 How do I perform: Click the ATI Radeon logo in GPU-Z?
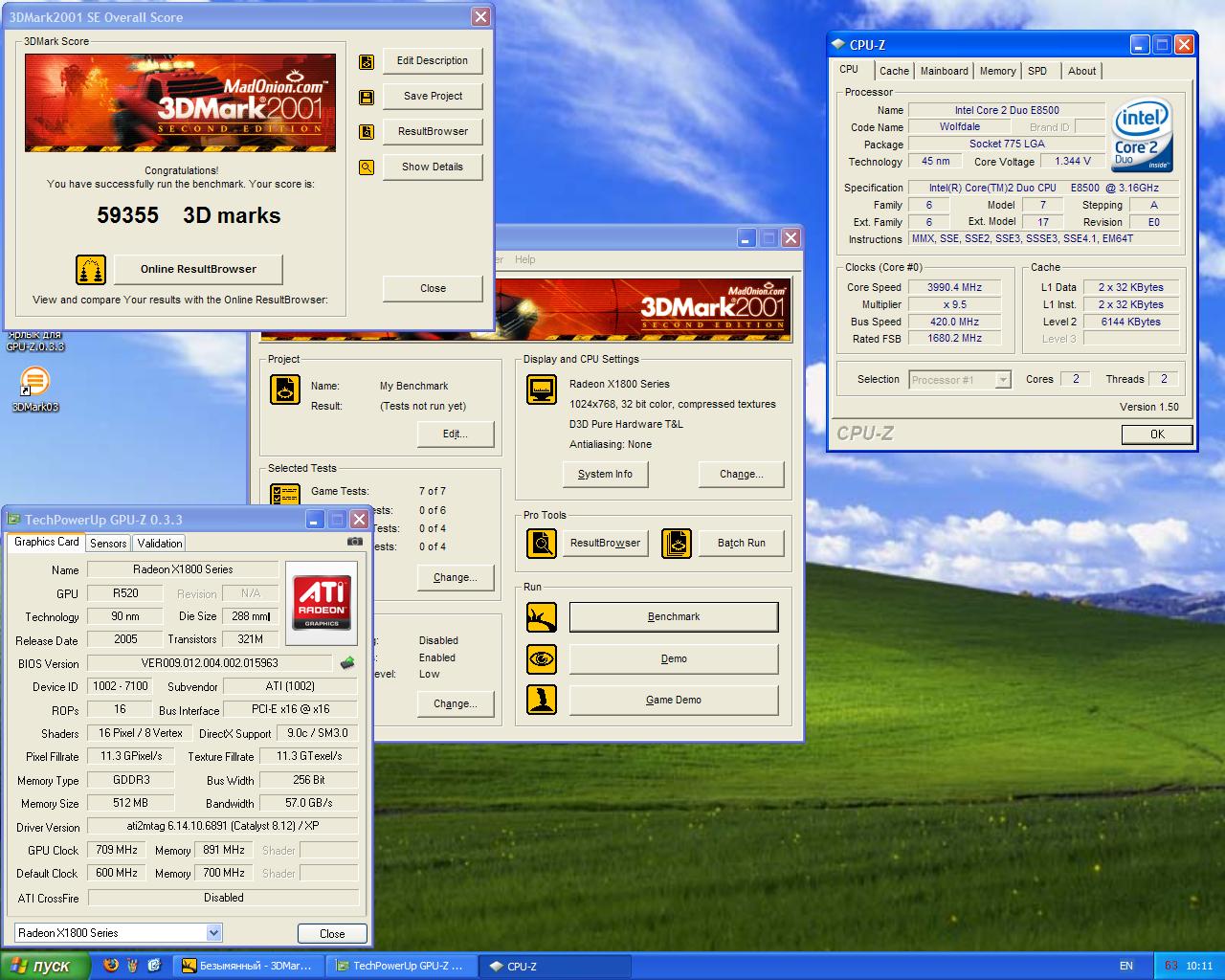pos(322,603)
